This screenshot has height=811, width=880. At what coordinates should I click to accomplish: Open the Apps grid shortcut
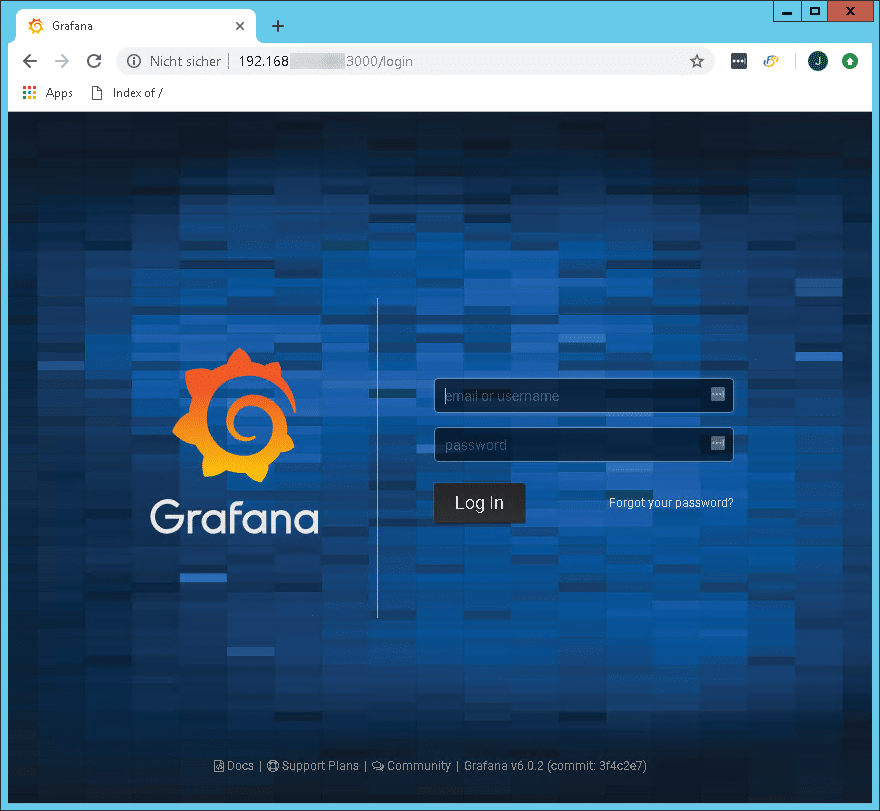tap(48, 93)
